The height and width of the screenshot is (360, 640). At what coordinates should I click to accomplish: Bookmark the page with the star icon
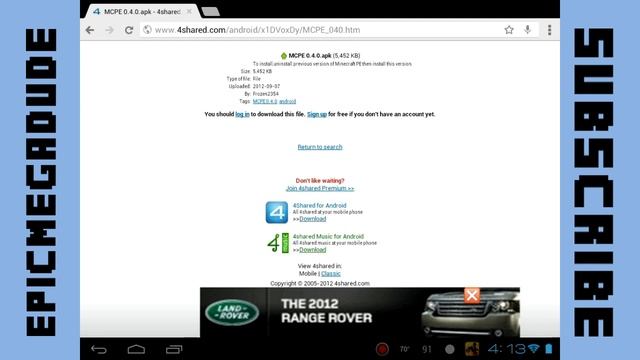(x=509, y=29)
